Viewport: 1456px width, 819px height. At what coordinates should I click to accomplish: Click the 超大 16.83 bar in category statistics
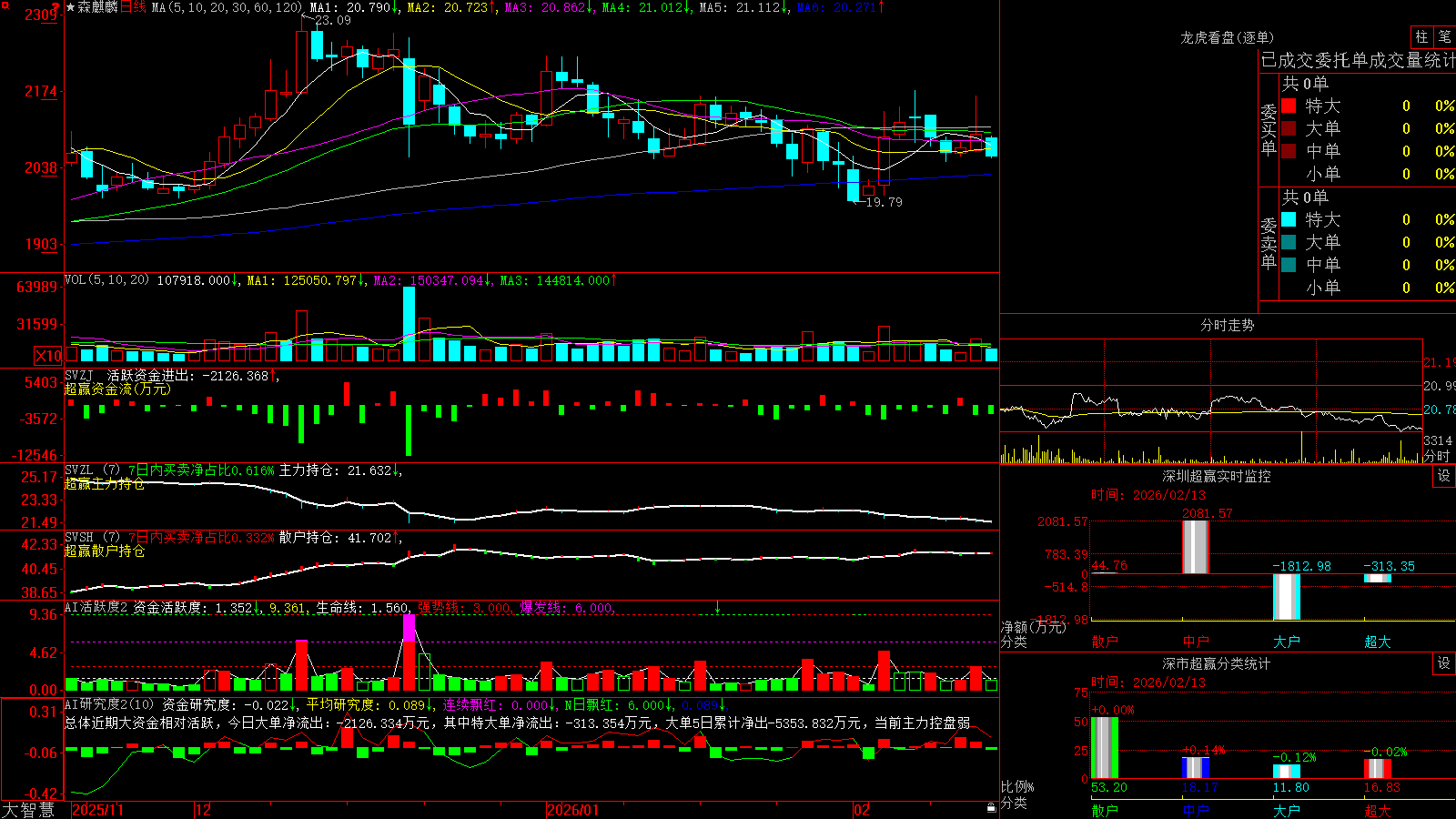1378,769
